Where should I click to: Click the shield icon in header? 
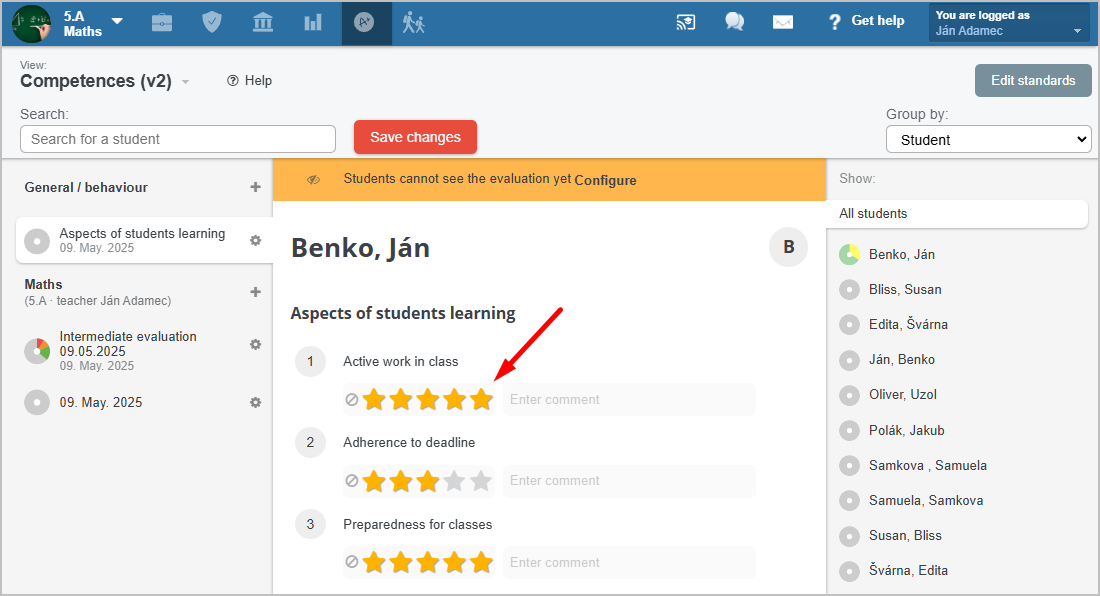pyautogui.click(x=212, y=22)
